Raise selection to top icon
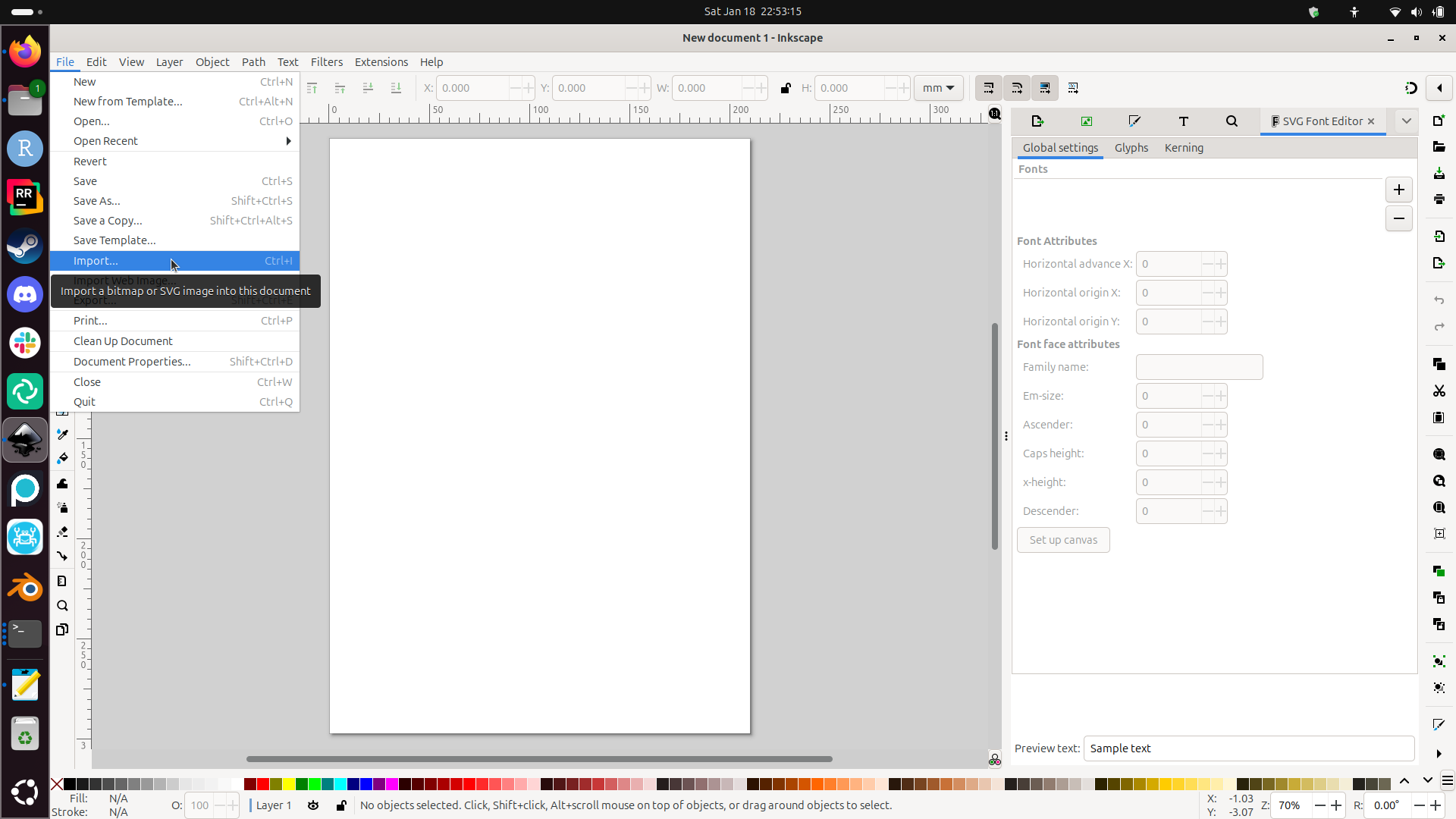 [x=312, y=88]
